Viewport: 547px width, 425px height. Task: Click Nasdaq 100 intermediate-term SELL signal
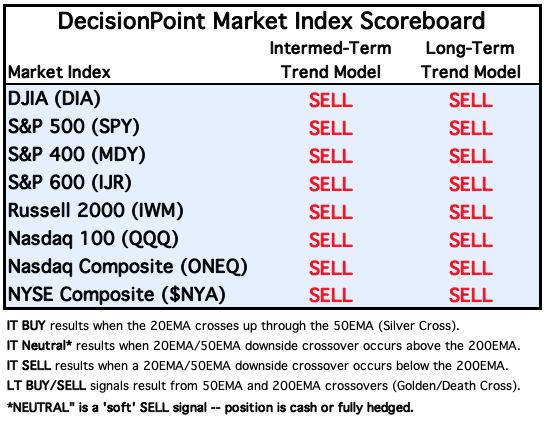click(331, 240)
